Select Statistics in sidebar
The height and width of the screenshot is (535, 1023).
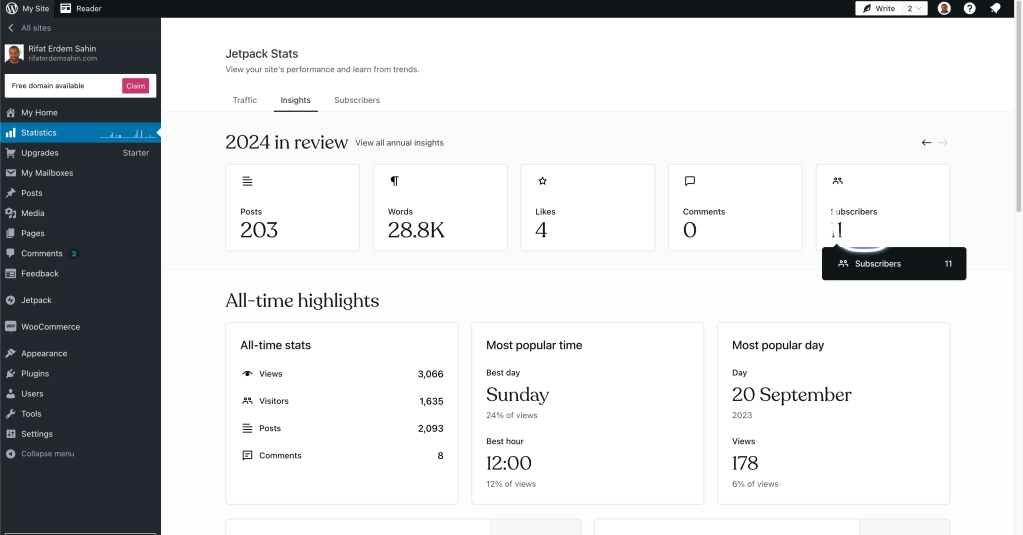(80, 132)
